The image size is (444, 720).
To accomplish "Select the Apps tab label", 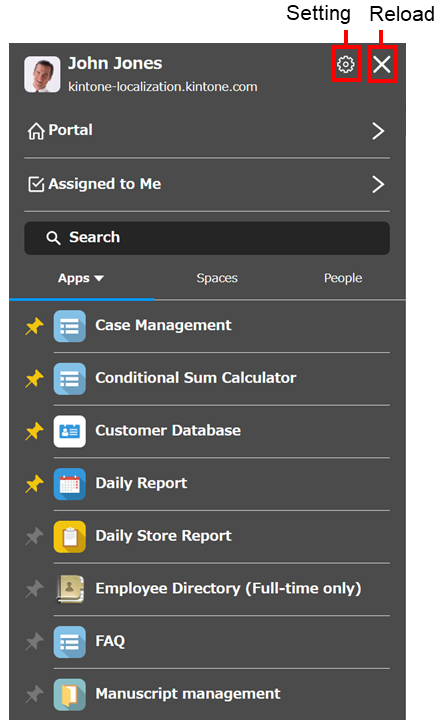I will [74, 278].
